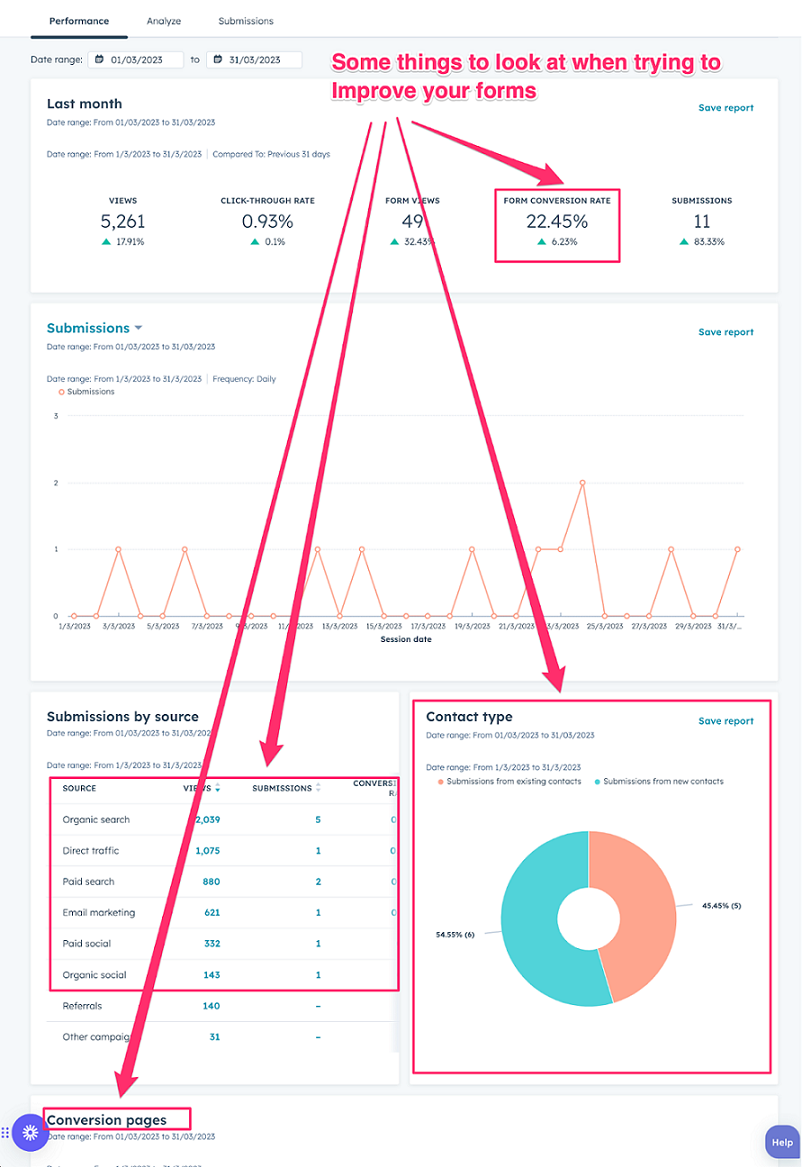
Task: Open the Help button
Action: point(781,1141)
